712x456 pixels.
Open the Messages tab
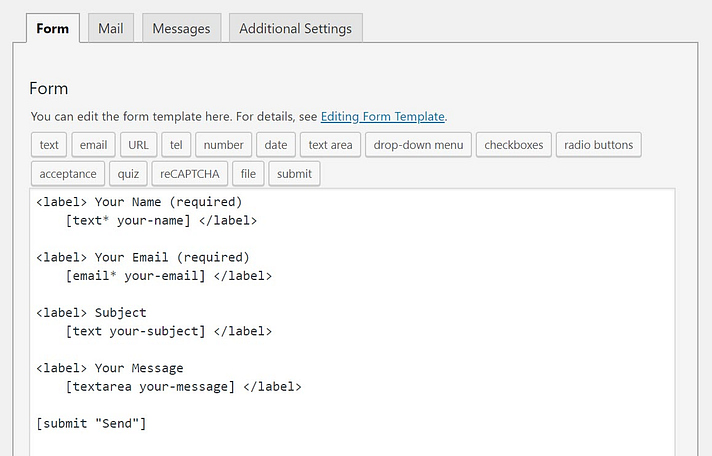(181, 28)
